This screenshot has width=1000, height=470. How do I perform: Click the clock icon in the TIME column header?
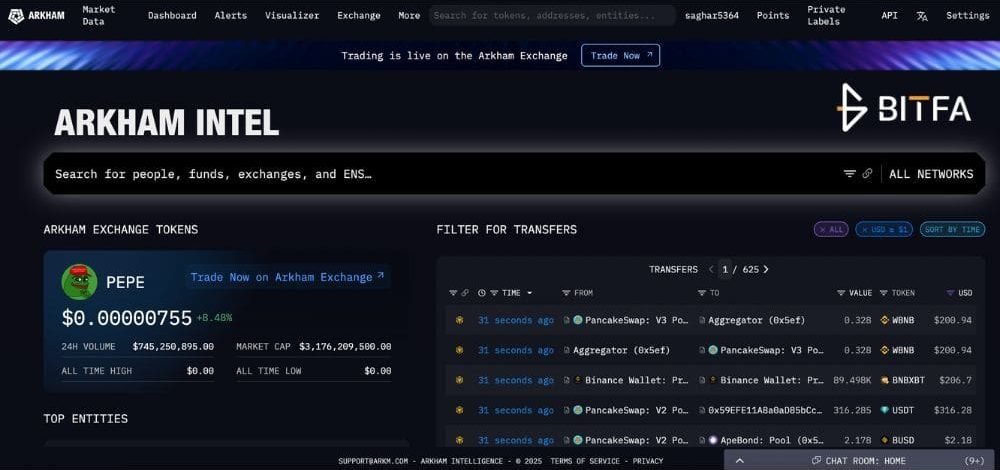tap(482, 293)
